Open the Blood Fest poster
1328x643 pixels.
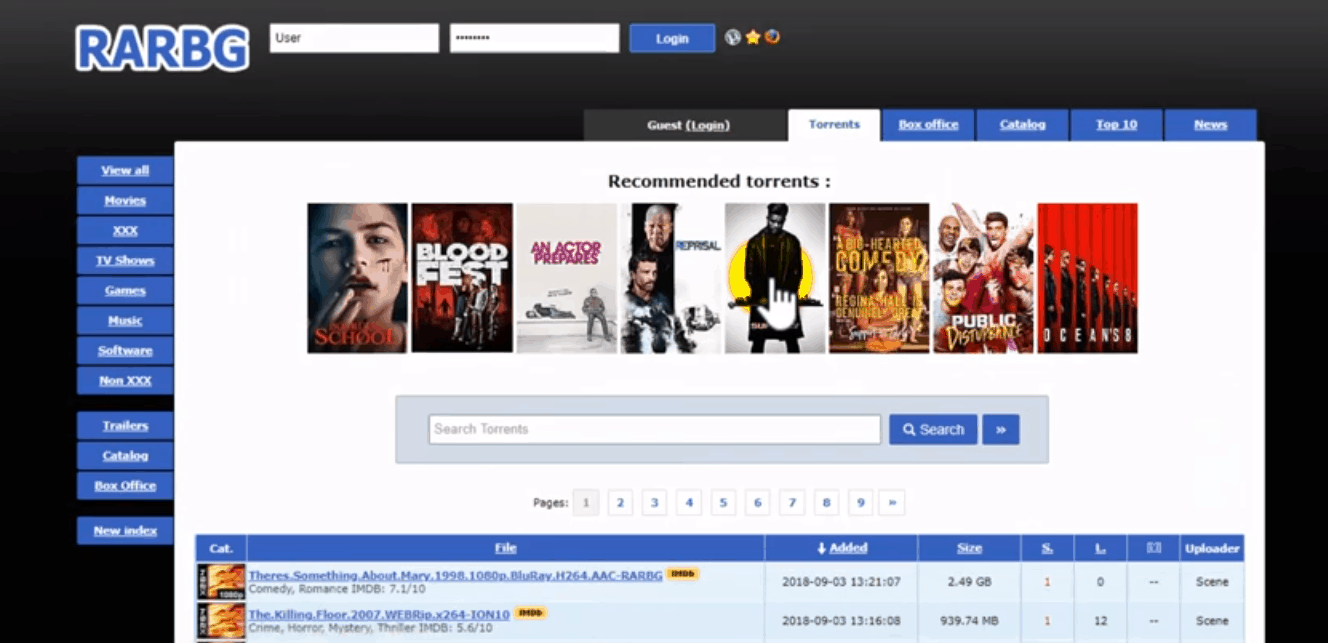pos(462,278)
